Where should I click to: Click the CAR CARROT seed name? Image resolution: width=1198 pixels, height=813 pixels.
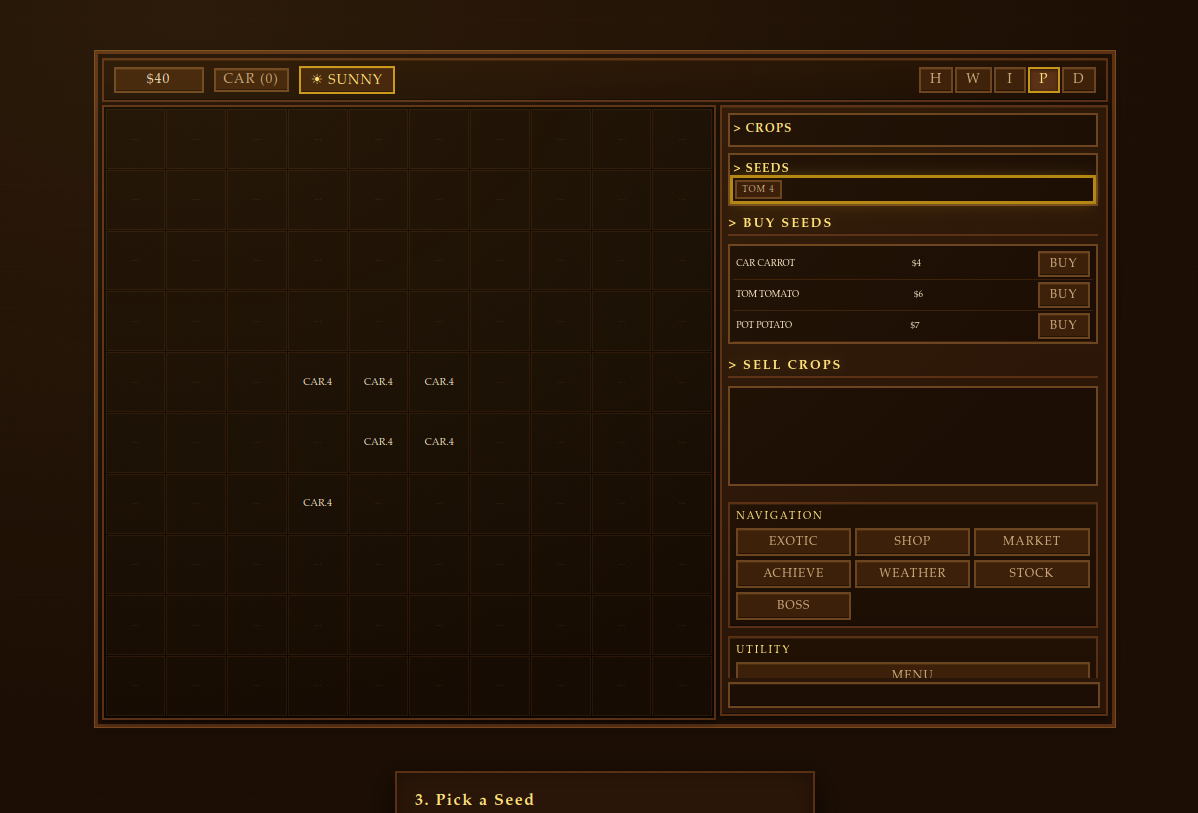pos(766,264)
